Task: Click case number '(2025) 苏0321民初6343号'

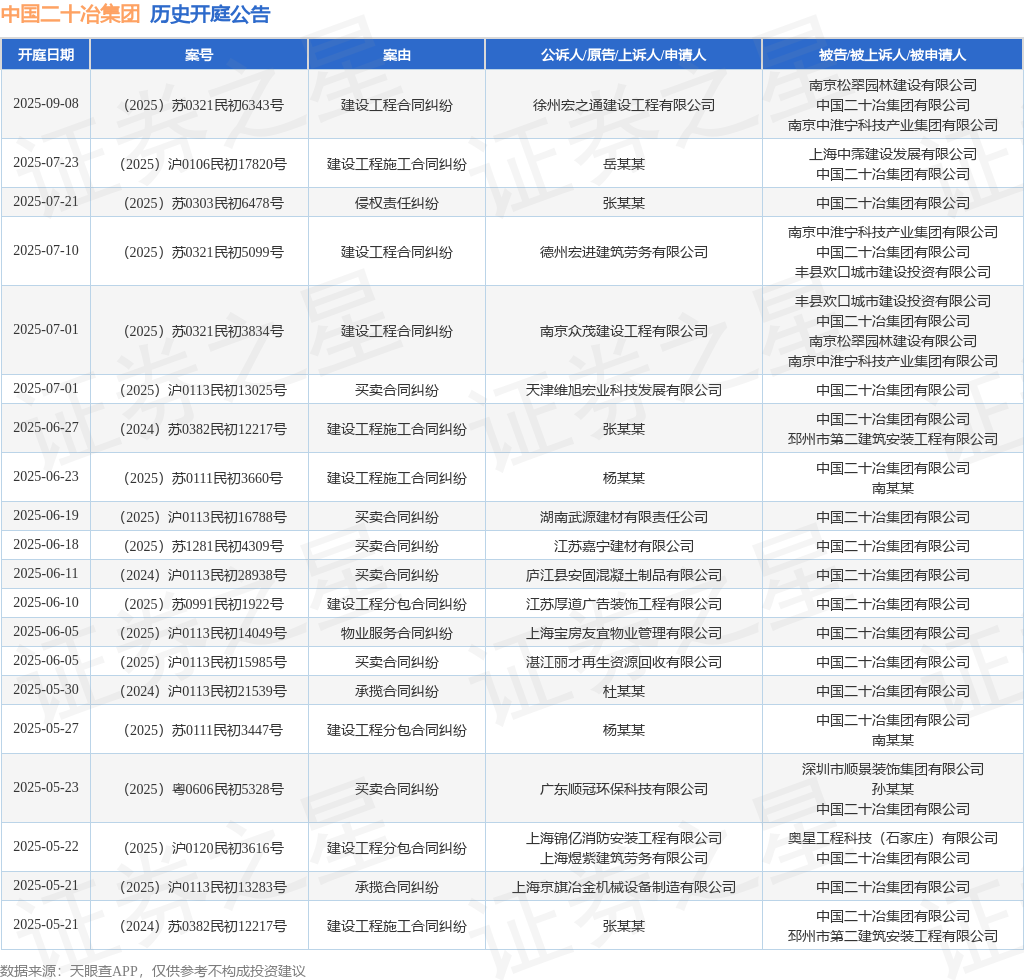Action: coord(203,105)
